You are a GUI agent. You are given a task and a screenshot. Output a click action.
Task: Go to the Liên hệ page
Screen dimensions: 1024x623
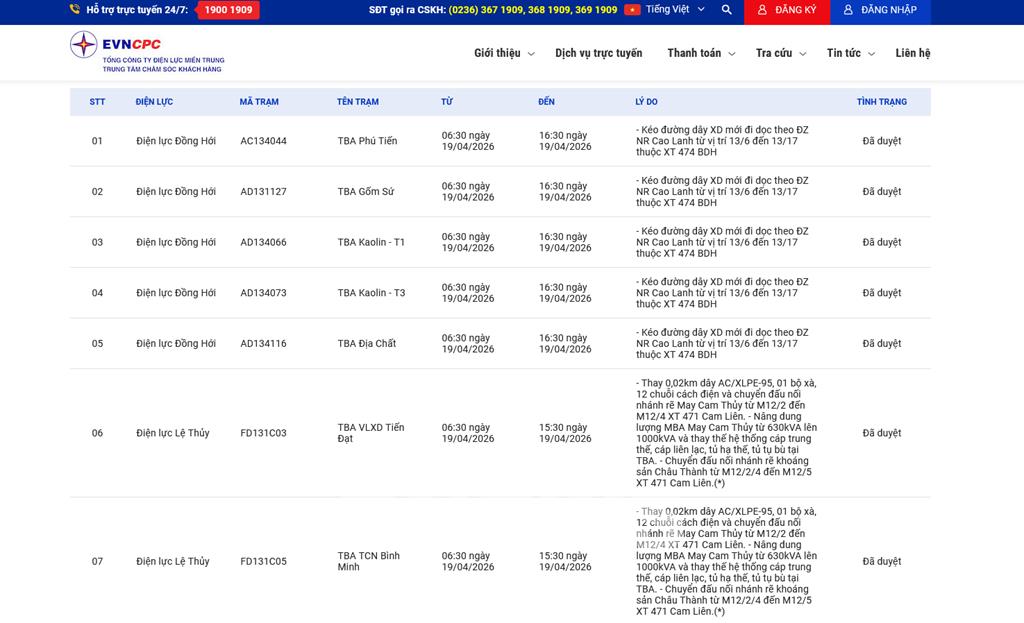[x=912, y=53]
